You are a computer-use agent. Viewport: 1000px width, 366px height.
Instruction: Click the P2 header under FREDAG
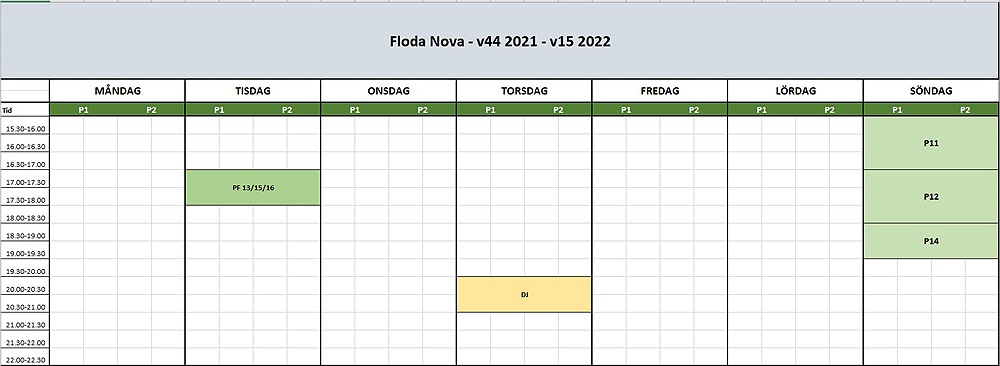pos(693,110)
